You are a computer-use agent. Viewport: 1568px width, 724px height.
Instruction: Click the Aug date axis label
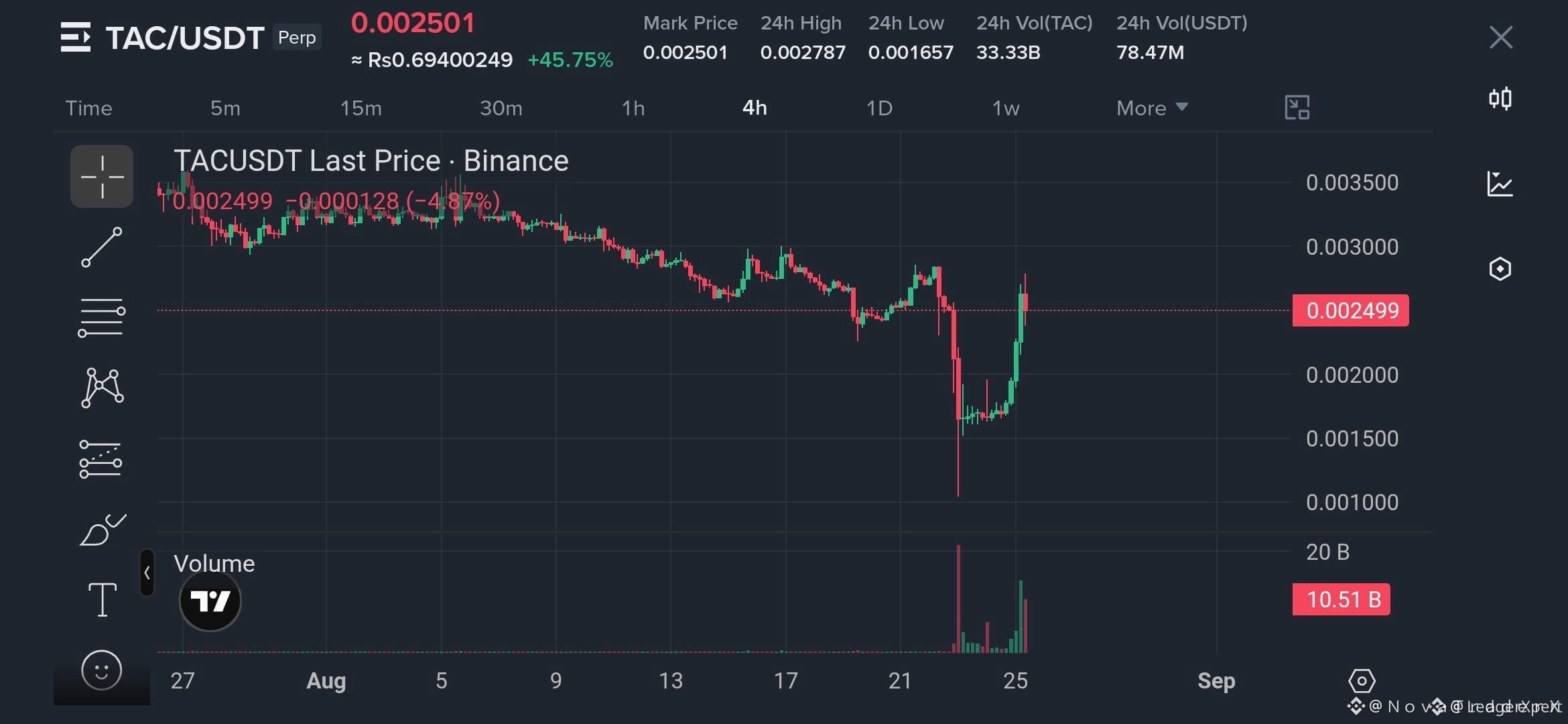[x=326, y=681]
